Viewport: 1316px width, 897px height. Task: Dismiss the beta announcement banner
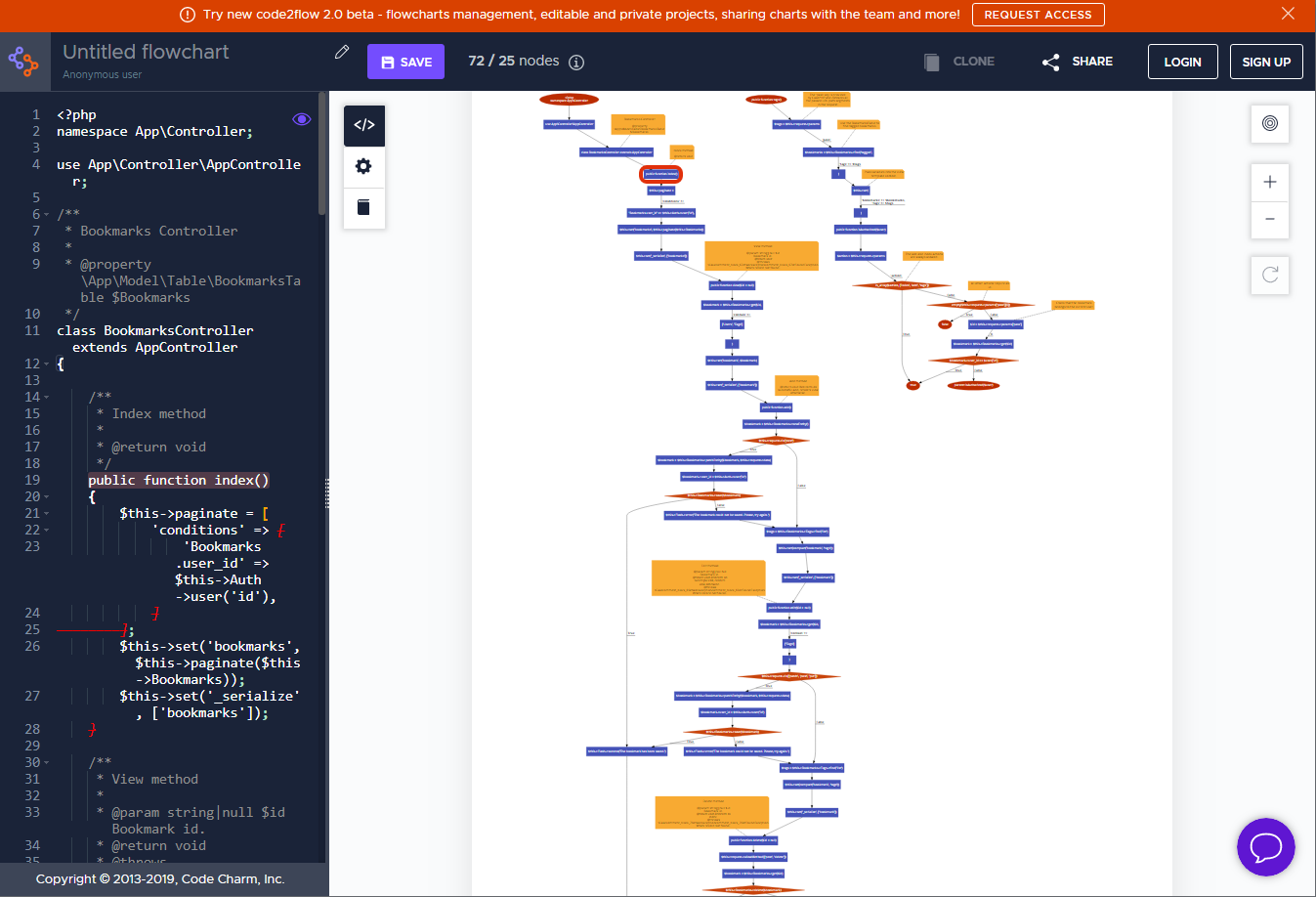coord(1288,14)
